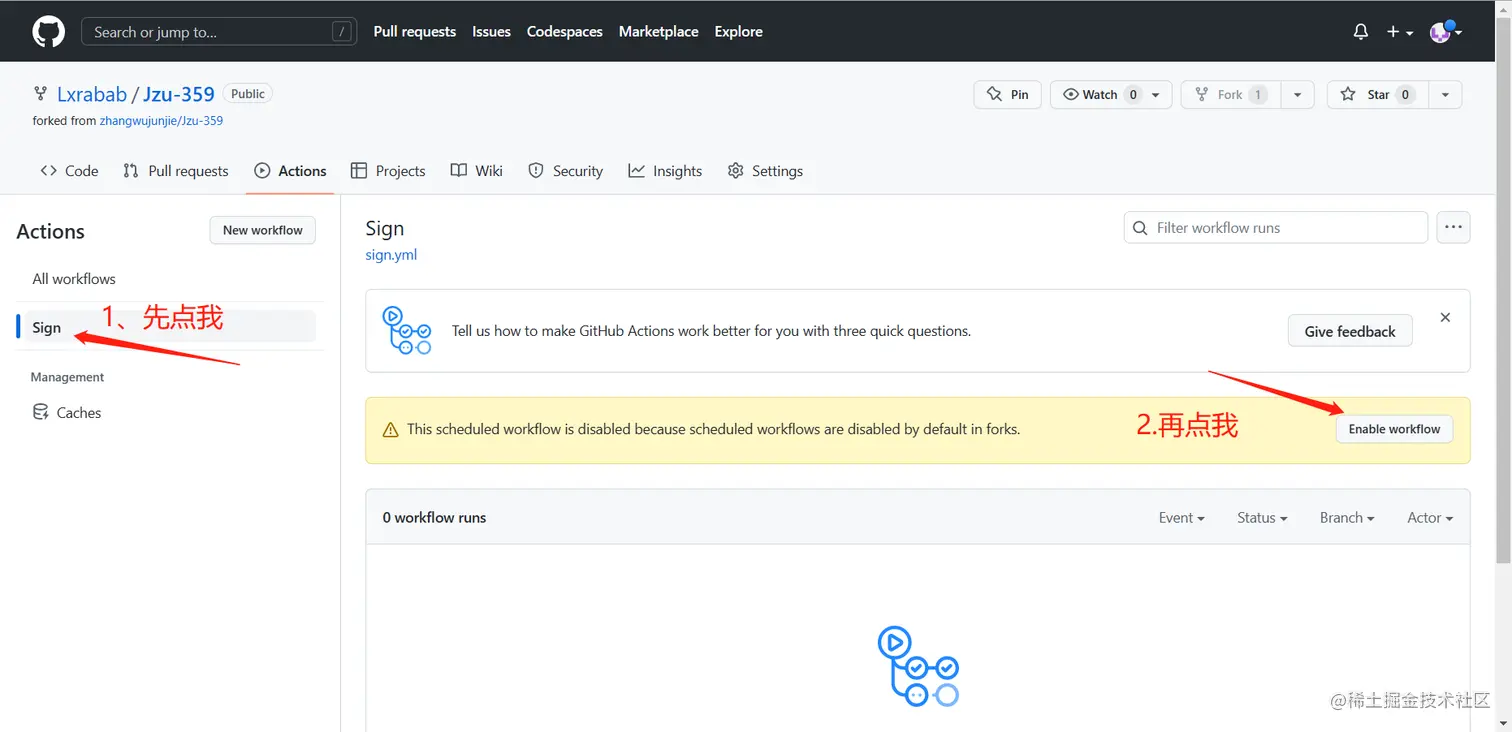Viewport: 1512px width, 732px height.
Task: Open Marketplace in top navigation
Action: click(x=659, y=32)
